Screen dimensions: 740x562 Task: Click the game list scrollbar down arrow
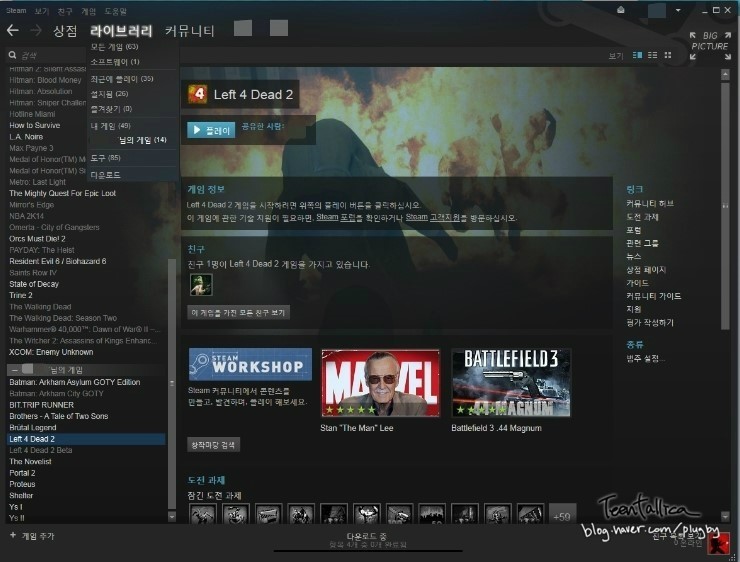click(x=172, y=517)
